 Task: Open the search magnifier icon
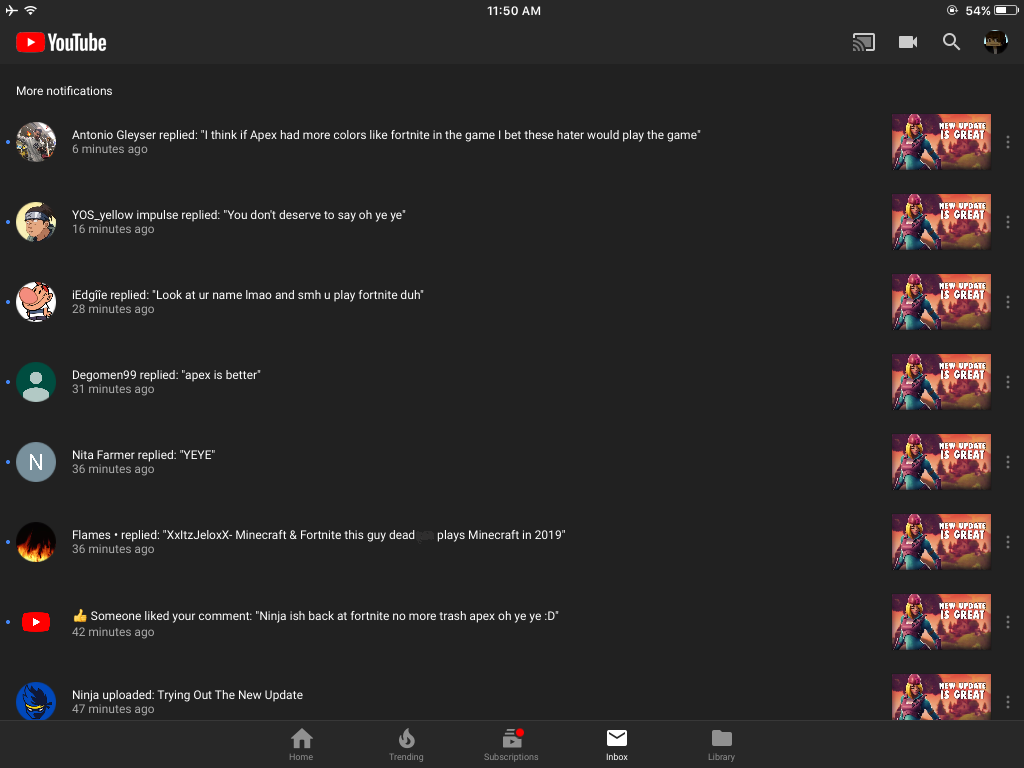pos(952,42)
